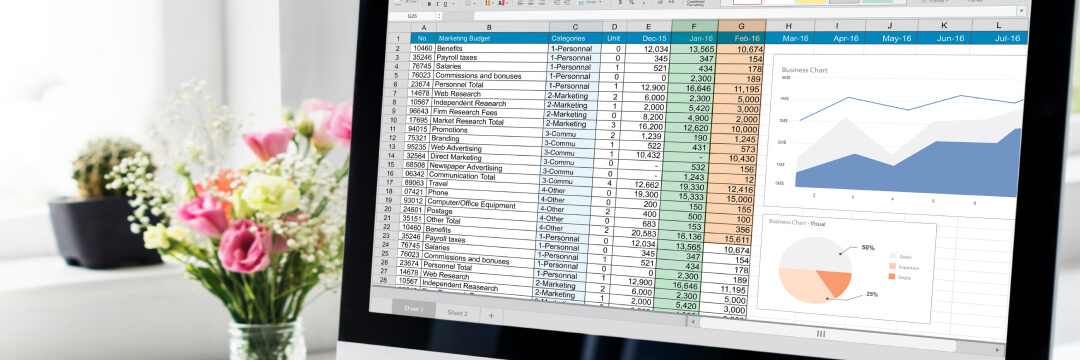Click the percent style icon
Screen dimensions: 1080x360
pyautogui.click(x=632, y=3)
